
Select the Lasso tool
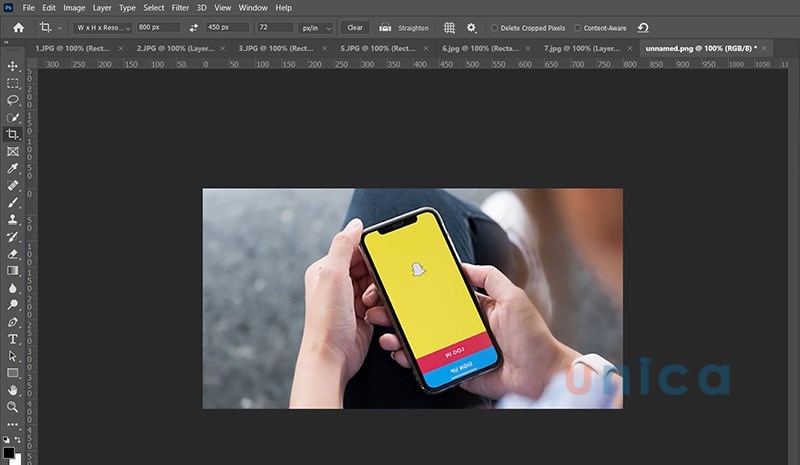click(13, 100)
